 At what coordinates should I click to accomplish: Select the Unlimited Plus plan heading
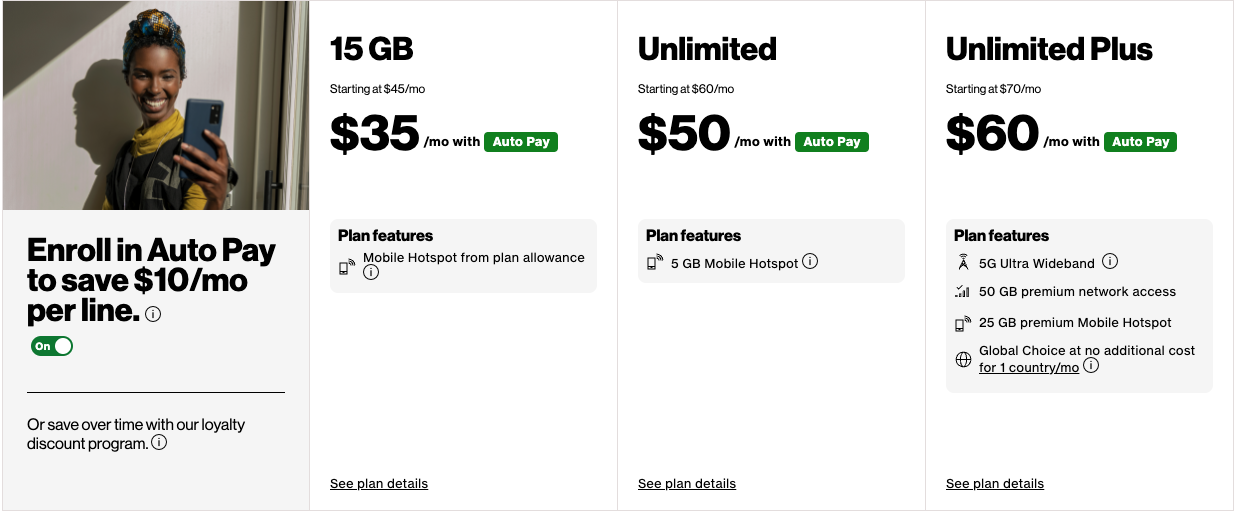1049,49
